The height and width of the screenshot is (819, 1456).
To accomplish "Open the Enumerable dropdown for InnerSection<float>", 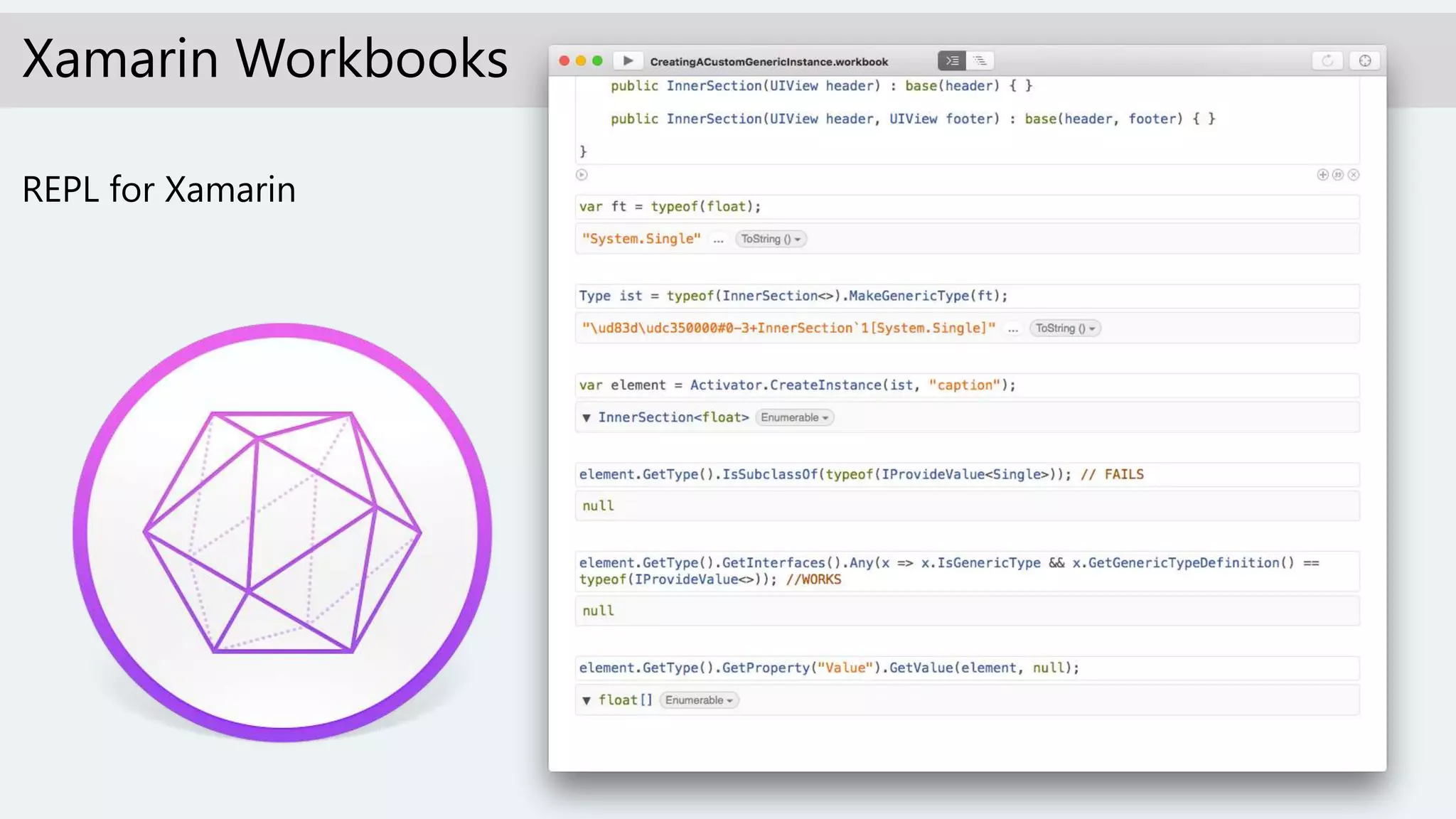I will pyautogui.click(x=795, y=418).
